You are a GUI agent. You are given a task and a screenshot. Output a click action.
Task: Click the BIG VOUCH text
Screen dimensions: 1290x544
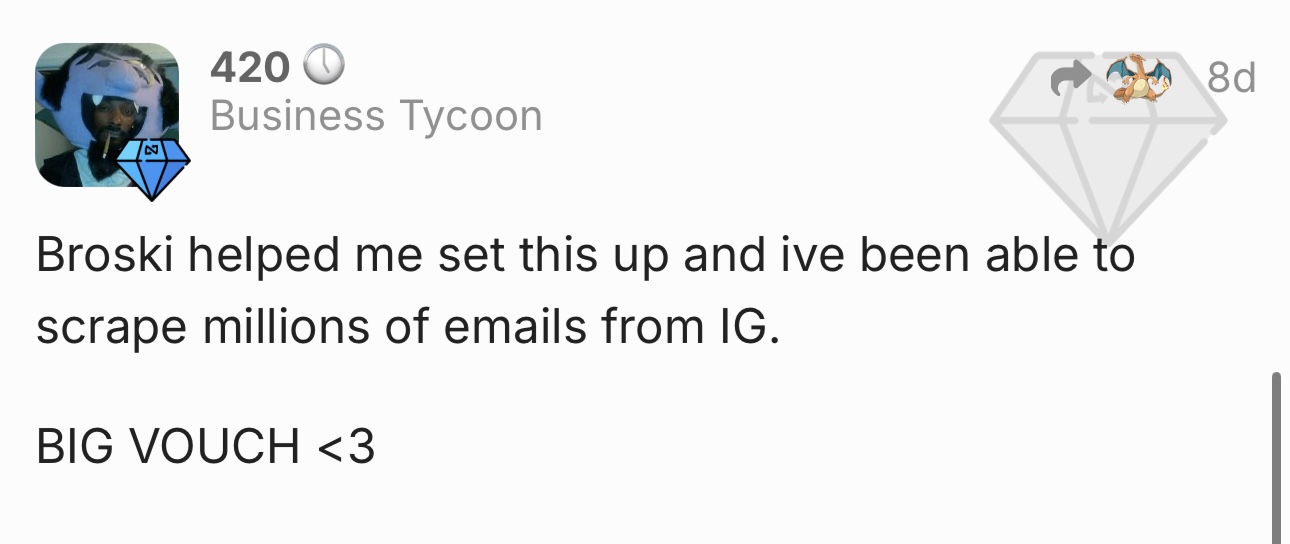[x=168, y=446]
